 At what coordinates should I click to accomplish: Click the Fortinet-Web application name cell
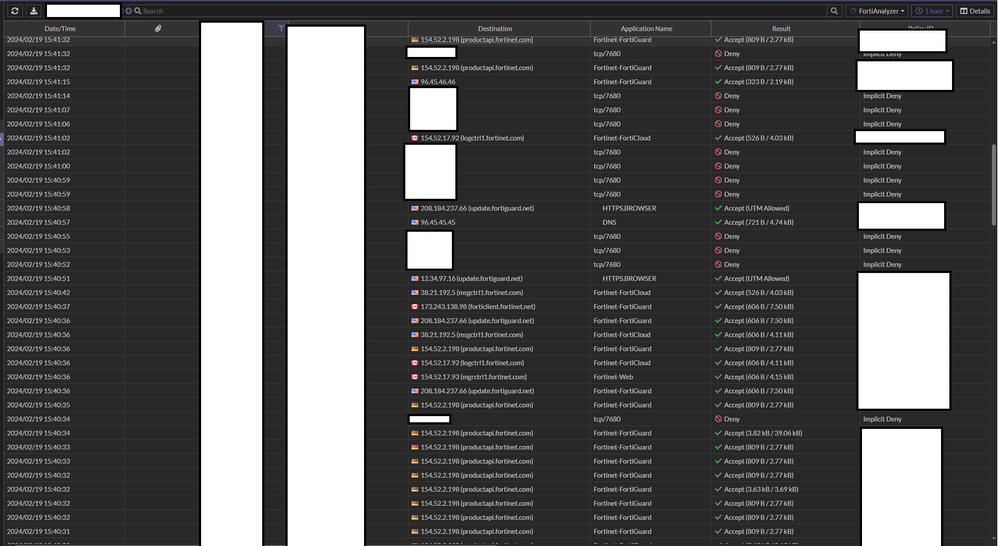coord(613,377)
